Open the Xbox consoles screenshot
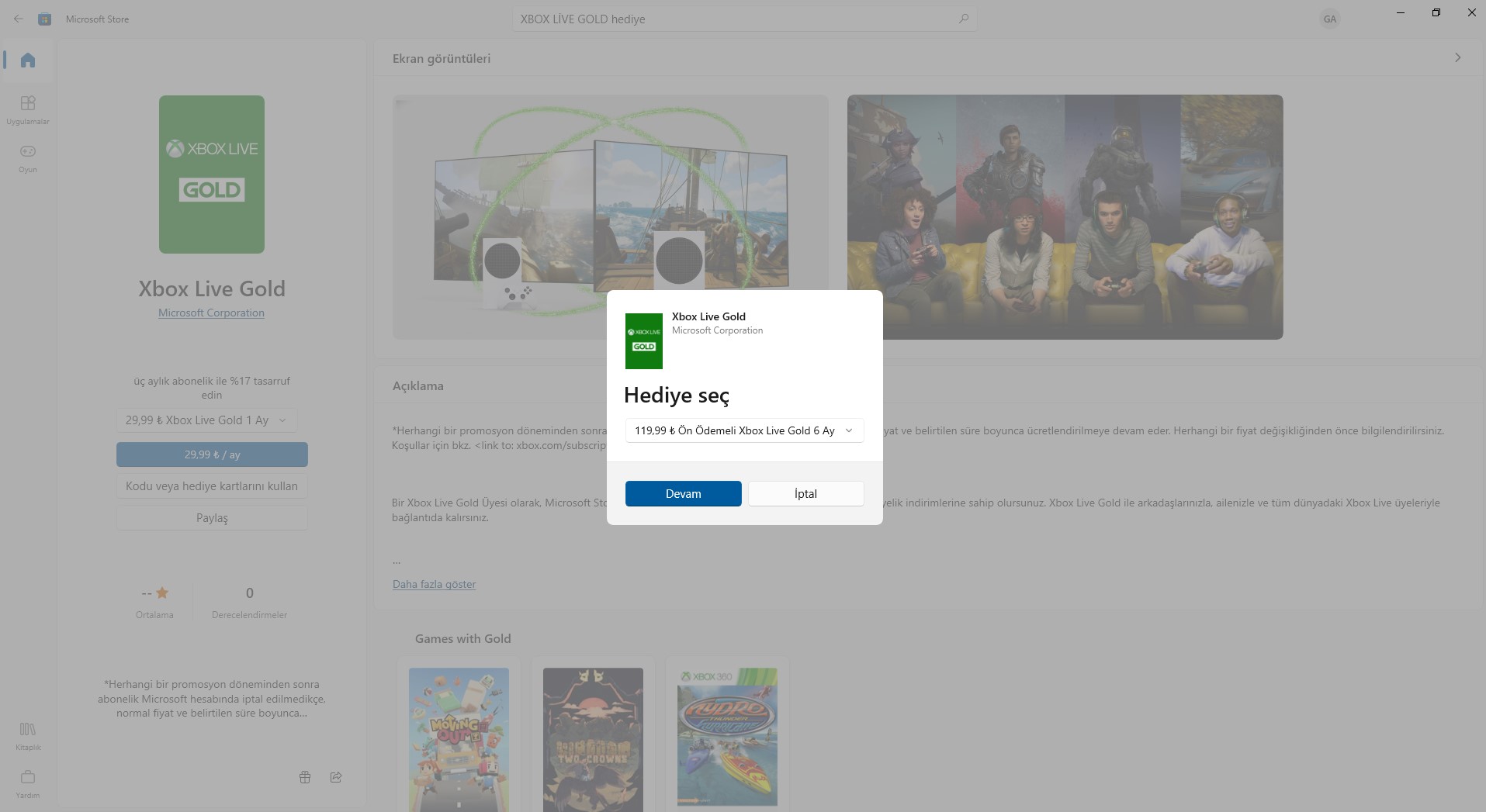Viewport: 1486px width, 812px height. 610,217
